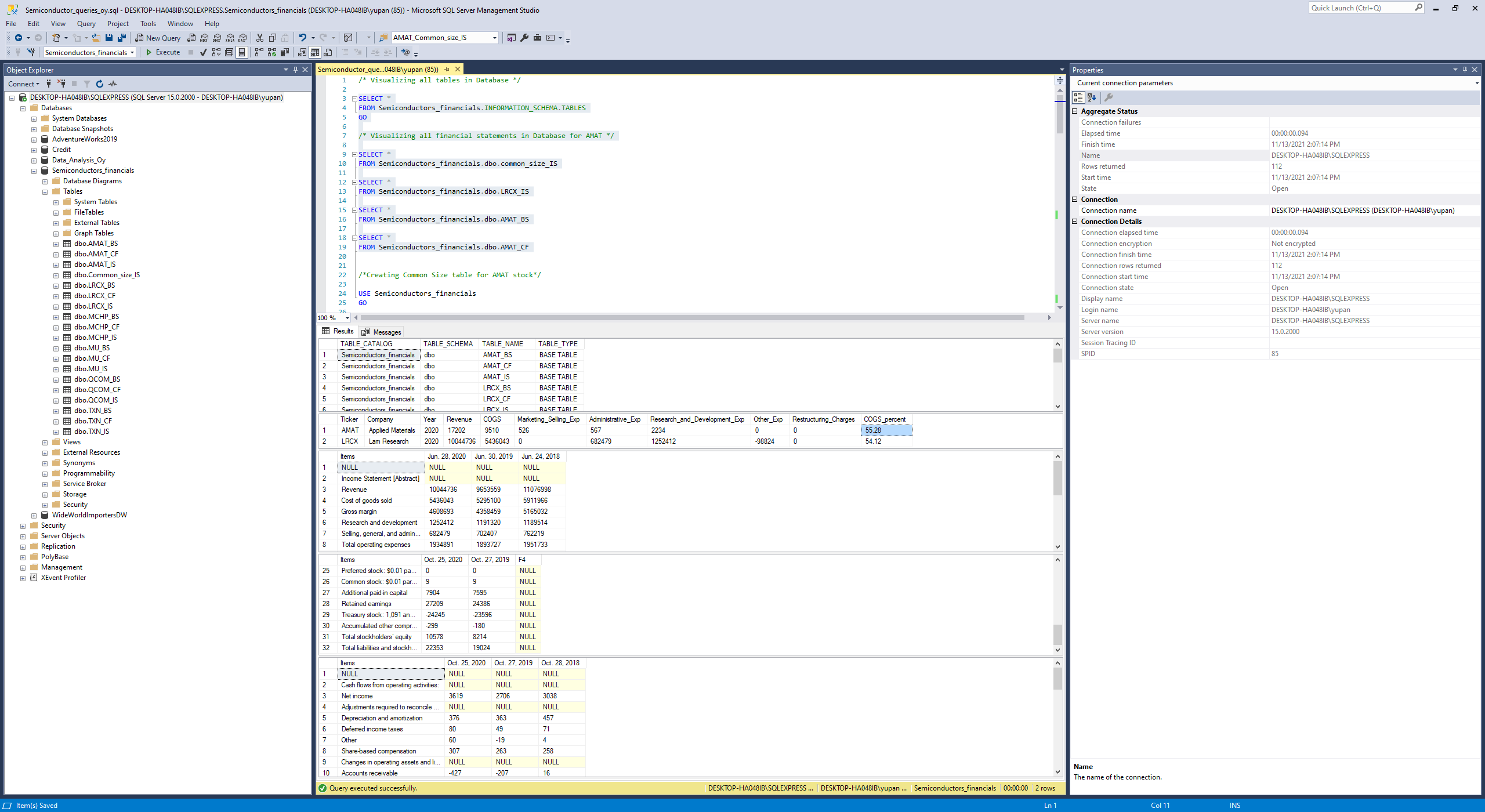1485x812 pixels.
Task: Open a new DAX query
Action: (x=242, y=38)
